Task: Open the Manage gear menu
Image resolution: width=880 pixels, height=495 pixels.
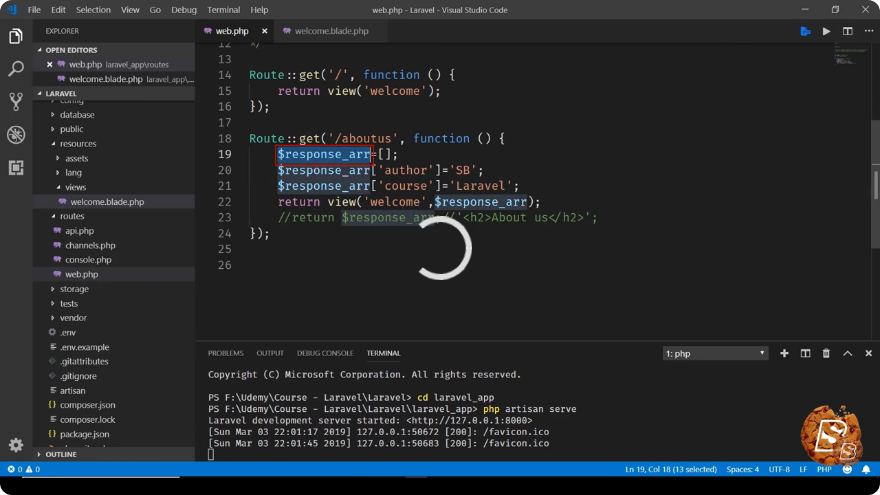Action: tap(16, 445)
